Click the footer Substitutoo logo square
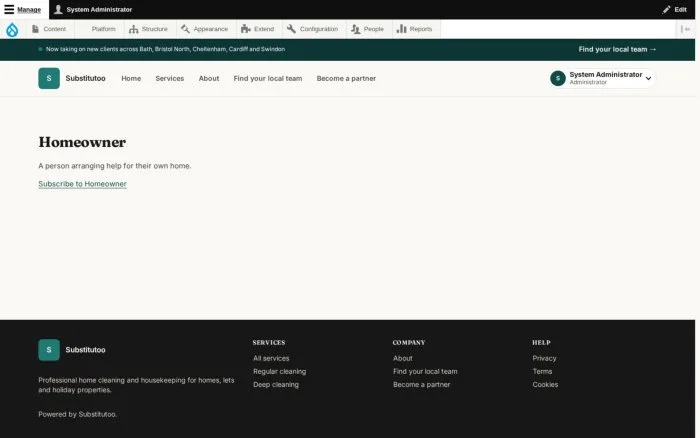This screenshot has width=700, height=438. pos(49,350)
